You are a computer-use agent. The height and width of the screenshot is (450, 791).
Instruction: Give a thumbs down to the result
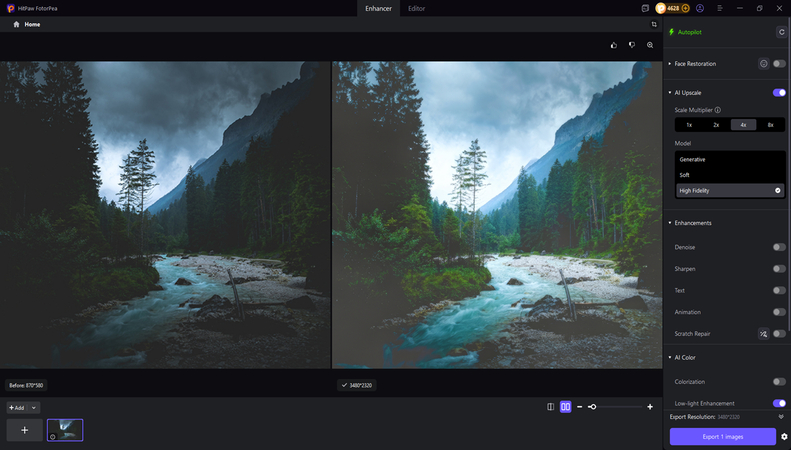(632, 45)
